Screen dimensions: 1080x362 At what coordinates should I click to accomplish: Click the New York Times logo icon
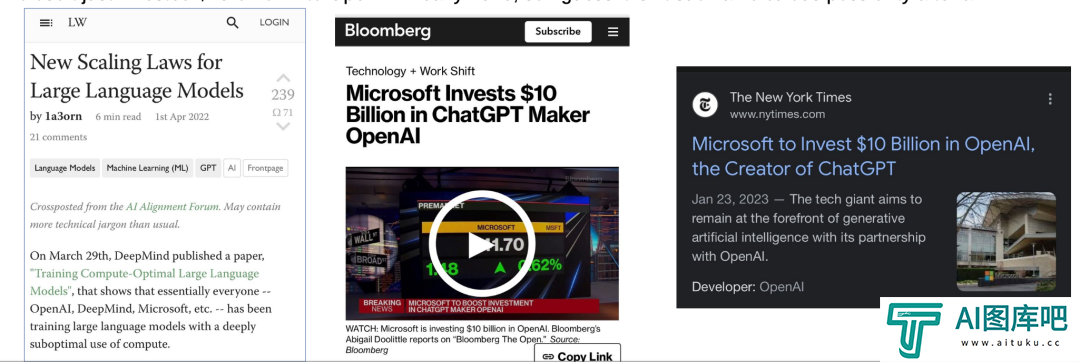[705, 105]
